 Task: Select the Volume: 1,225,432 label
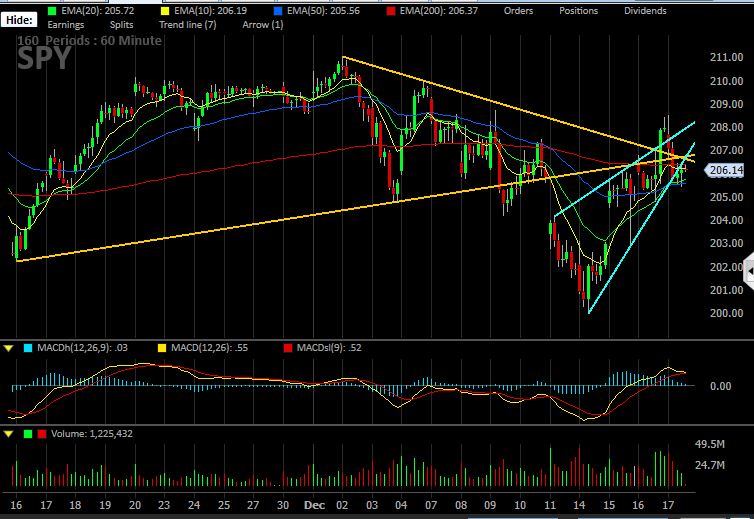point(92,434)
